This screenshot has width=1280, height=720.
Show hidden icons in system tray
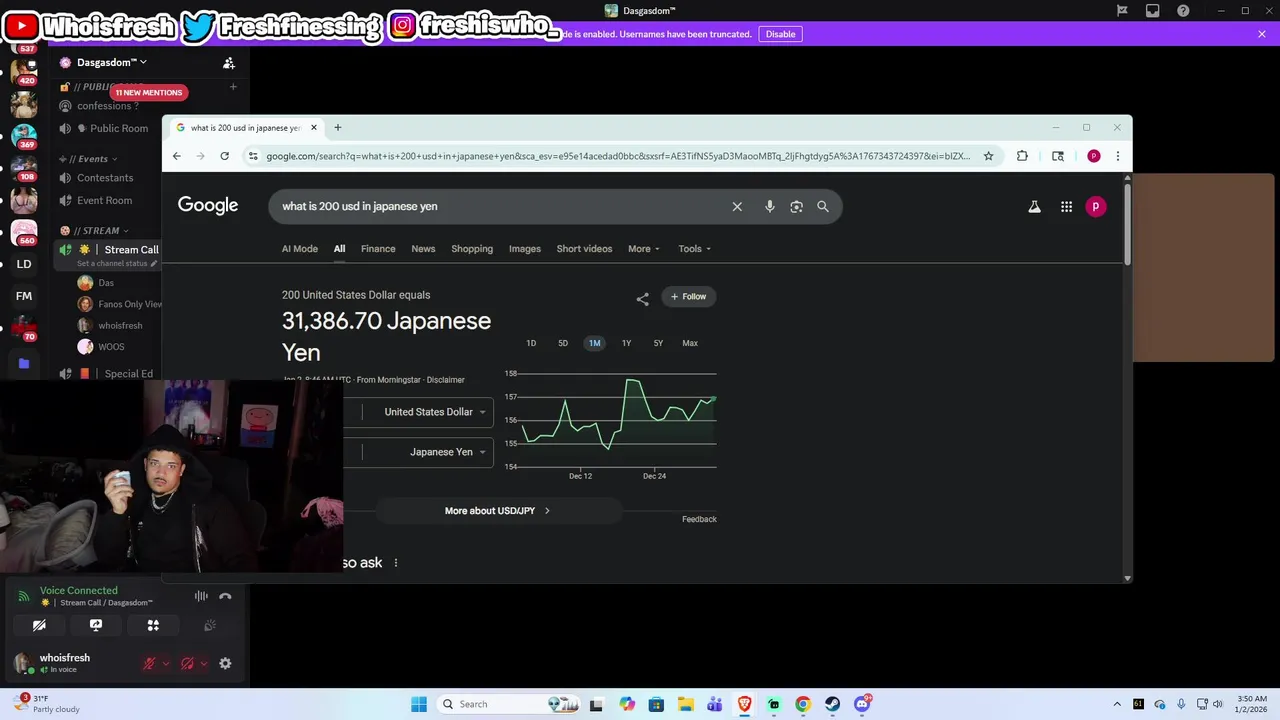(1117, 704)
